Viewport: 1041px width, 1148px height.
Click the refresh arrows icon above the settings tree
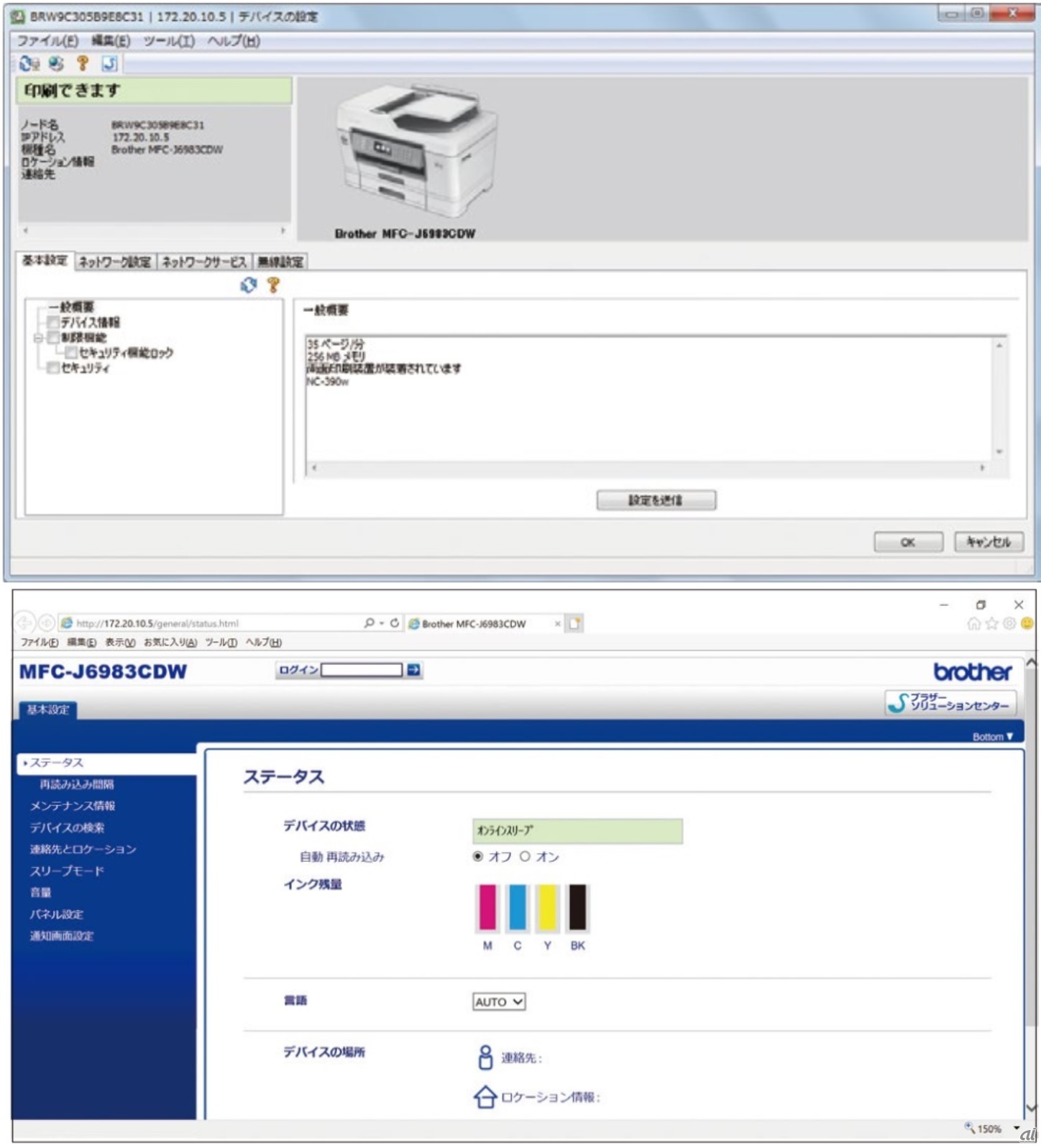coord(249,285)
